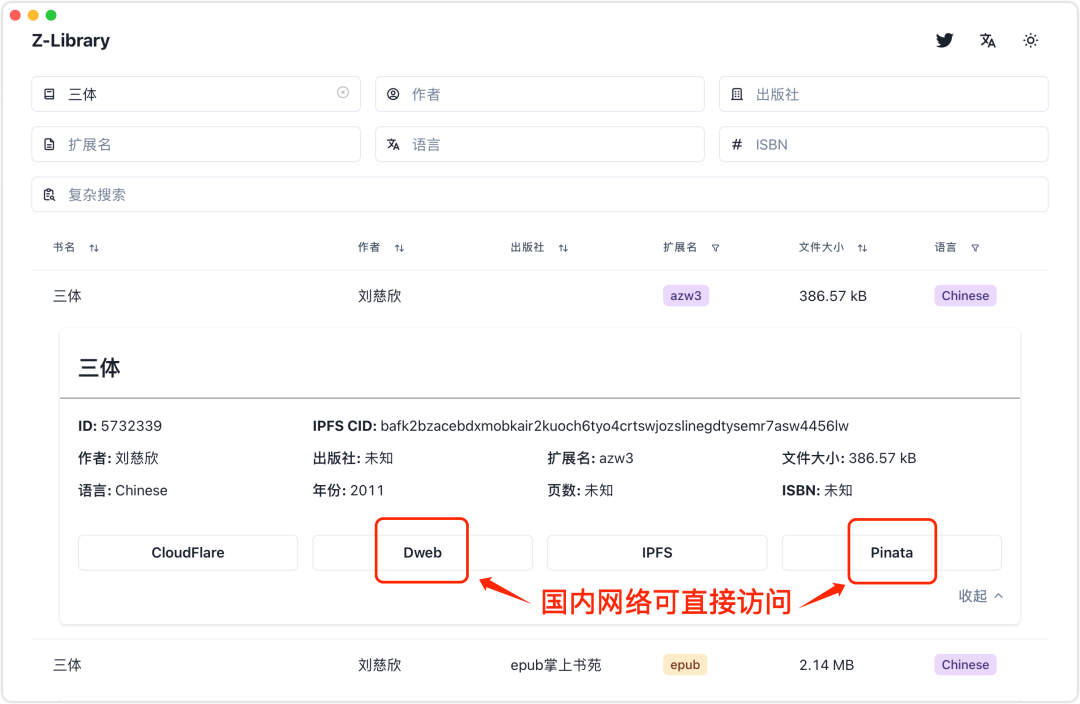Download via Dweb button
This screenshot has height=704, width=1080.
pos(422,552)
